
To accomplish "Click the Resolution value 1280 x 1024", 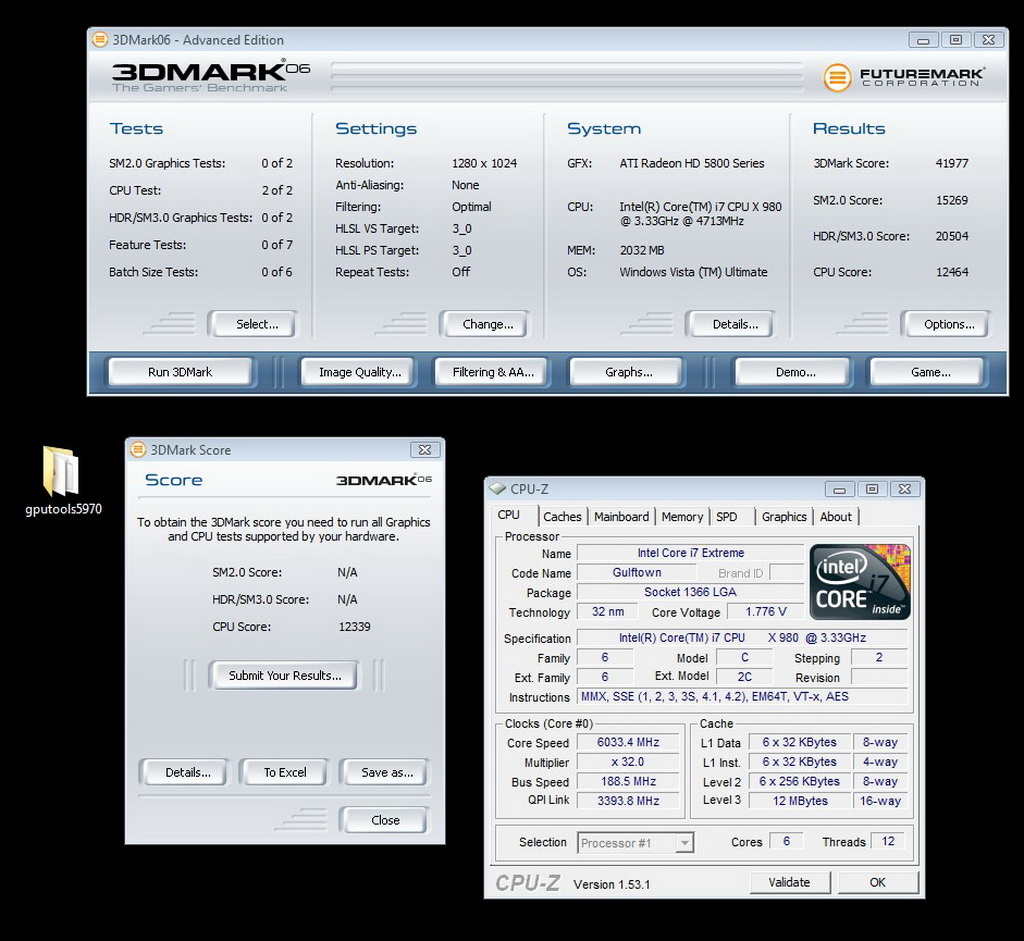I will [484, 163].
